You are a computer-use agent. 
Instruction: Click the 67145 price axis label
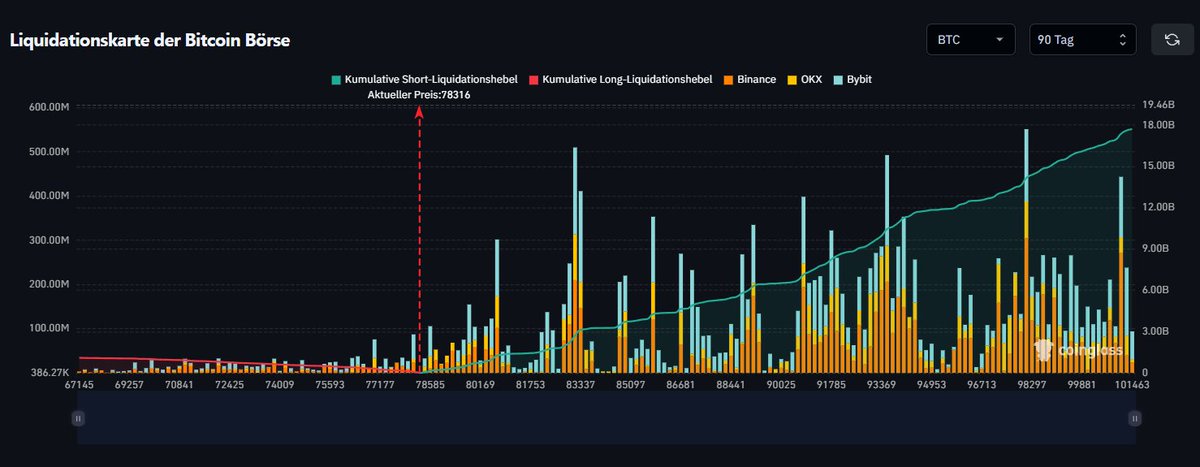[79, 385]
